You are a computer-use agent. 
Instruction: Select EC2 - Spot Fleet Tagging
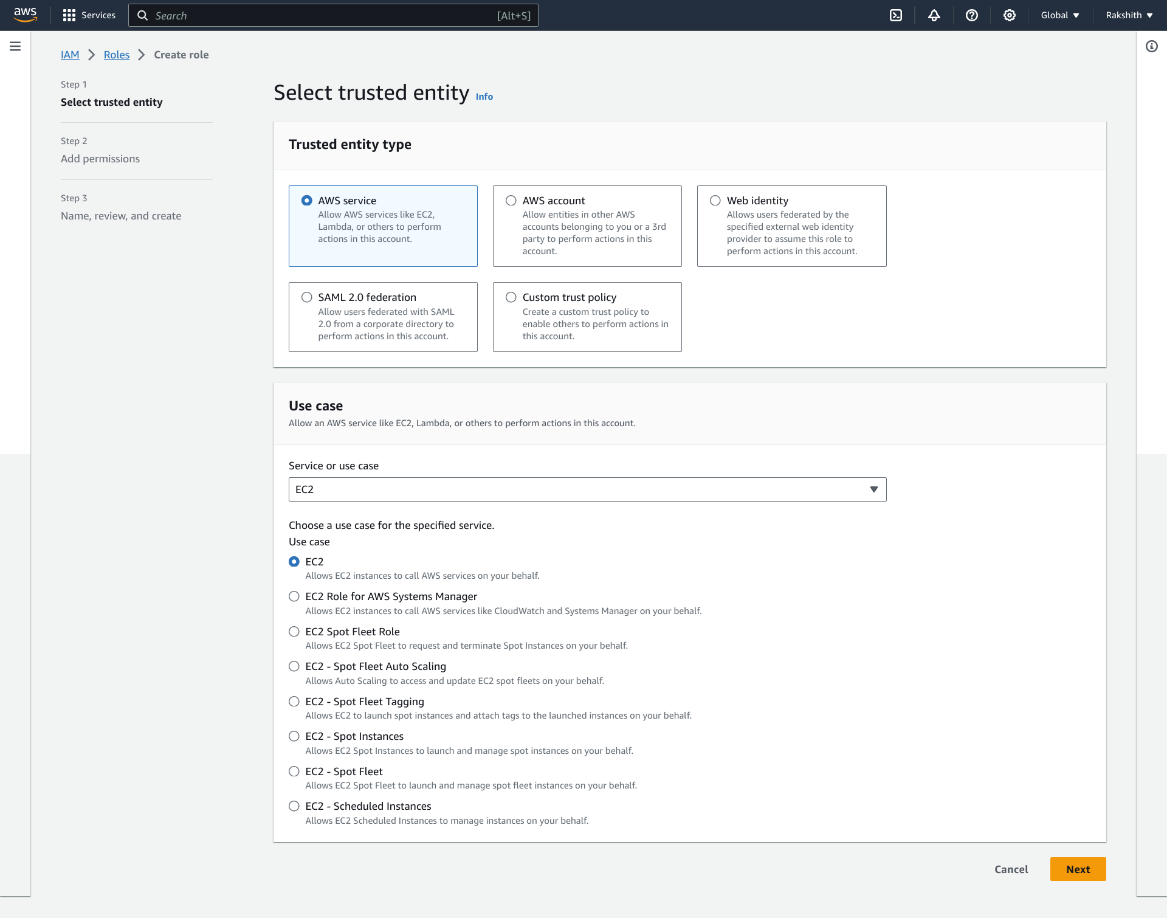[x=294, y=701]
